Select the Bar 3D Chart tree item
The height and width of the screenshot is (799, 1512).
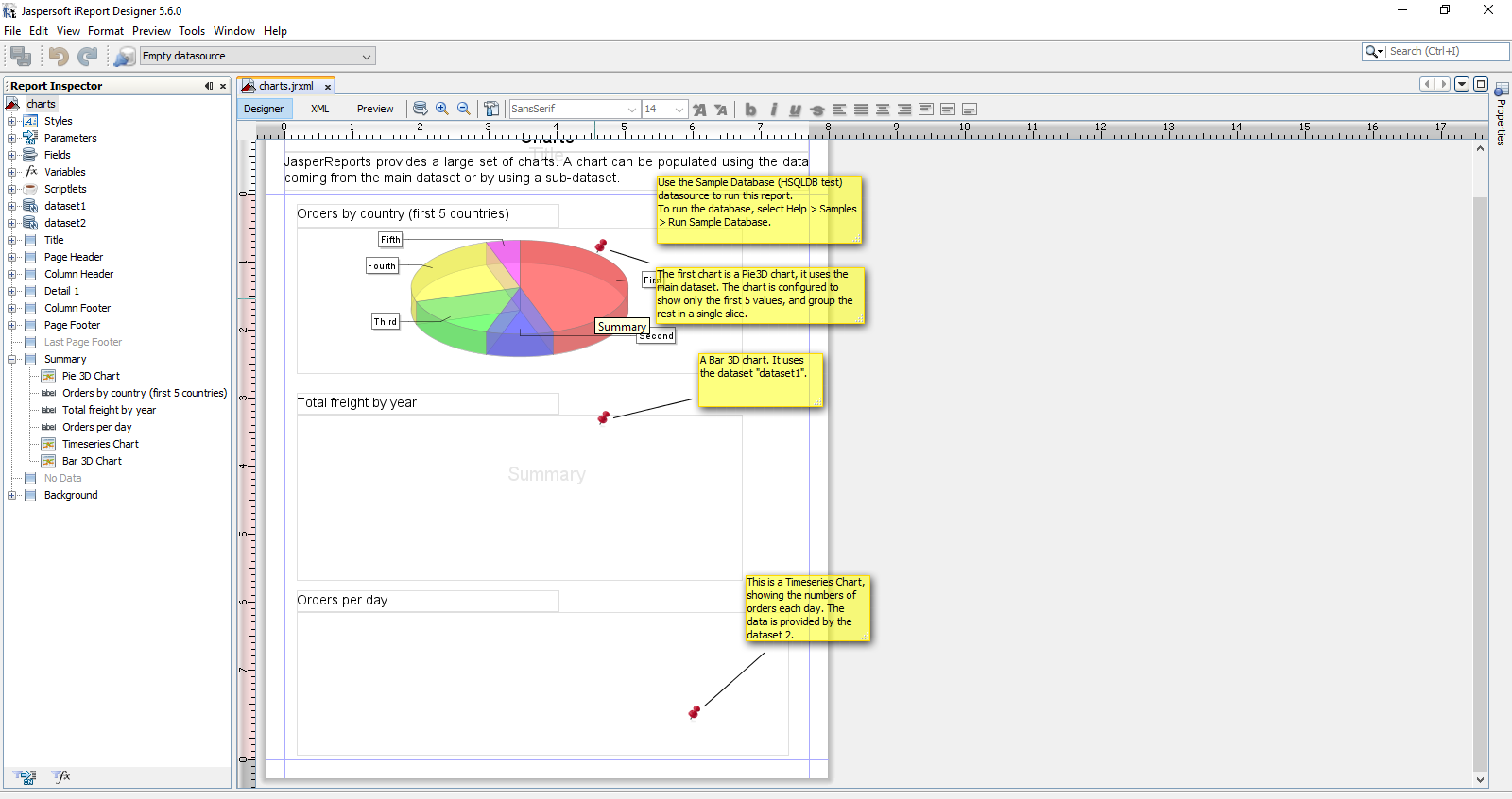point(92,461)
